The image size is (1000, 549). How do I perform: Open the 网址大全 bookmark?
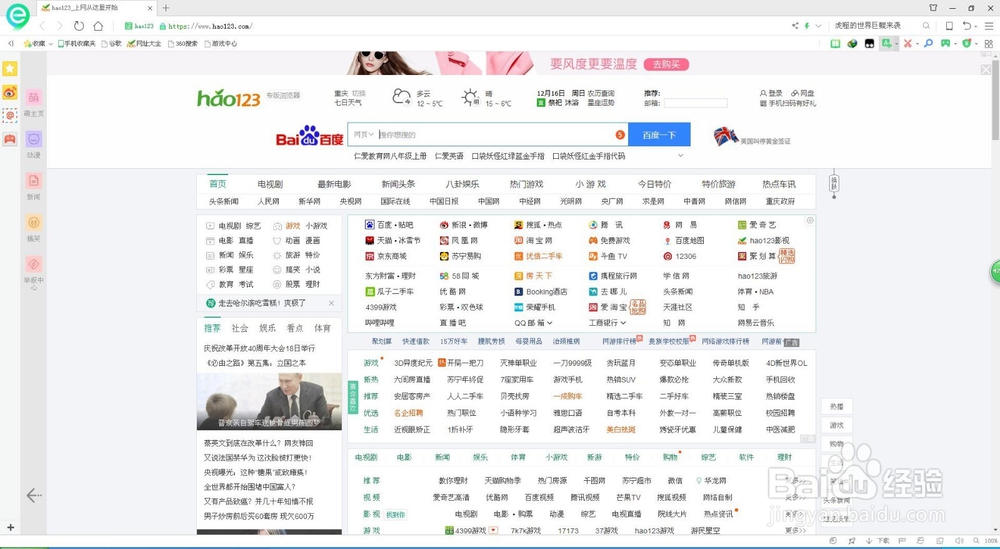(144, 43)
